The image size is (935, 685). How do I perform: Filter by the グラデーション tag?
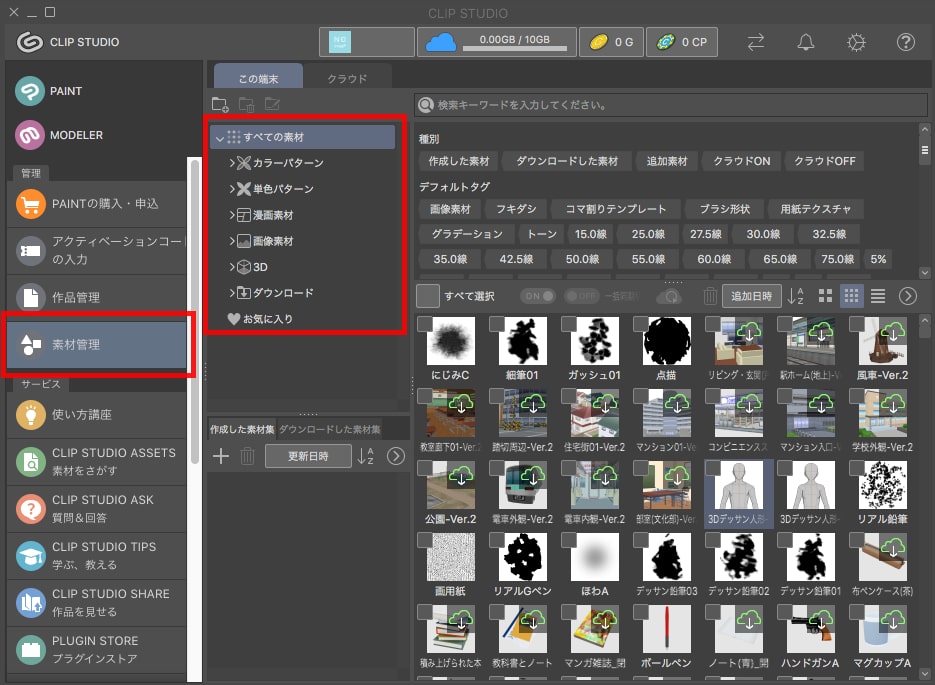click(x=467, y=234)
